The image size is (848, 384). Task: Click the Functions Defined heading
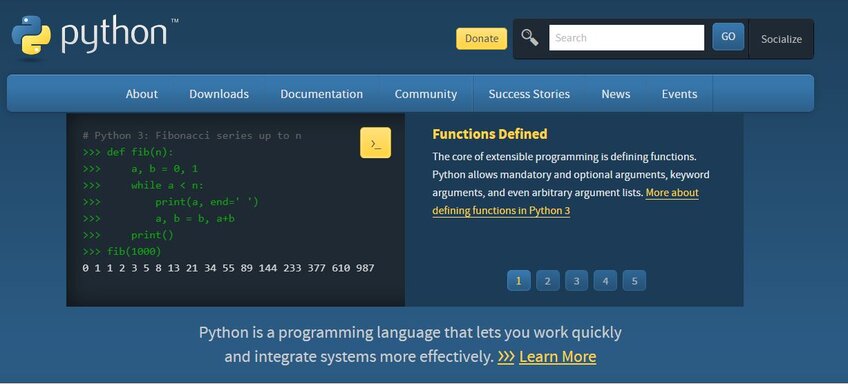click(489, 134)
